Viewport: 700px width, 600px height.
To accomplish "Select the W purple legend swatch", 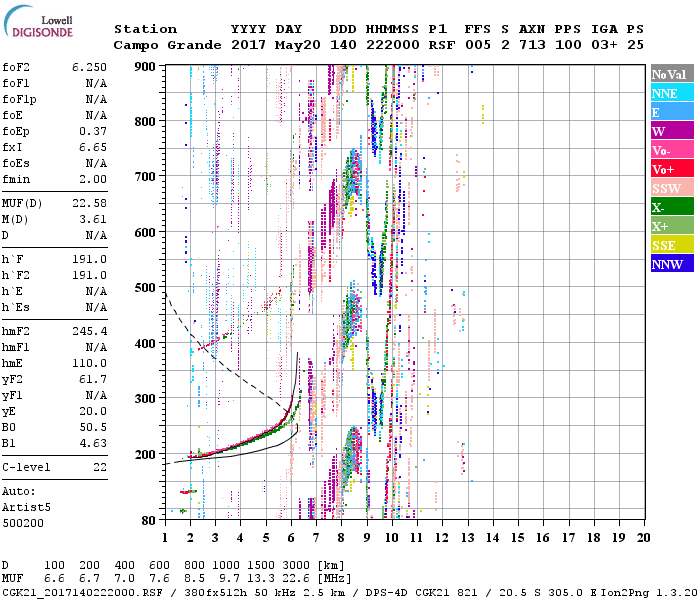I will pyautogui.click(x=672, y=131).
